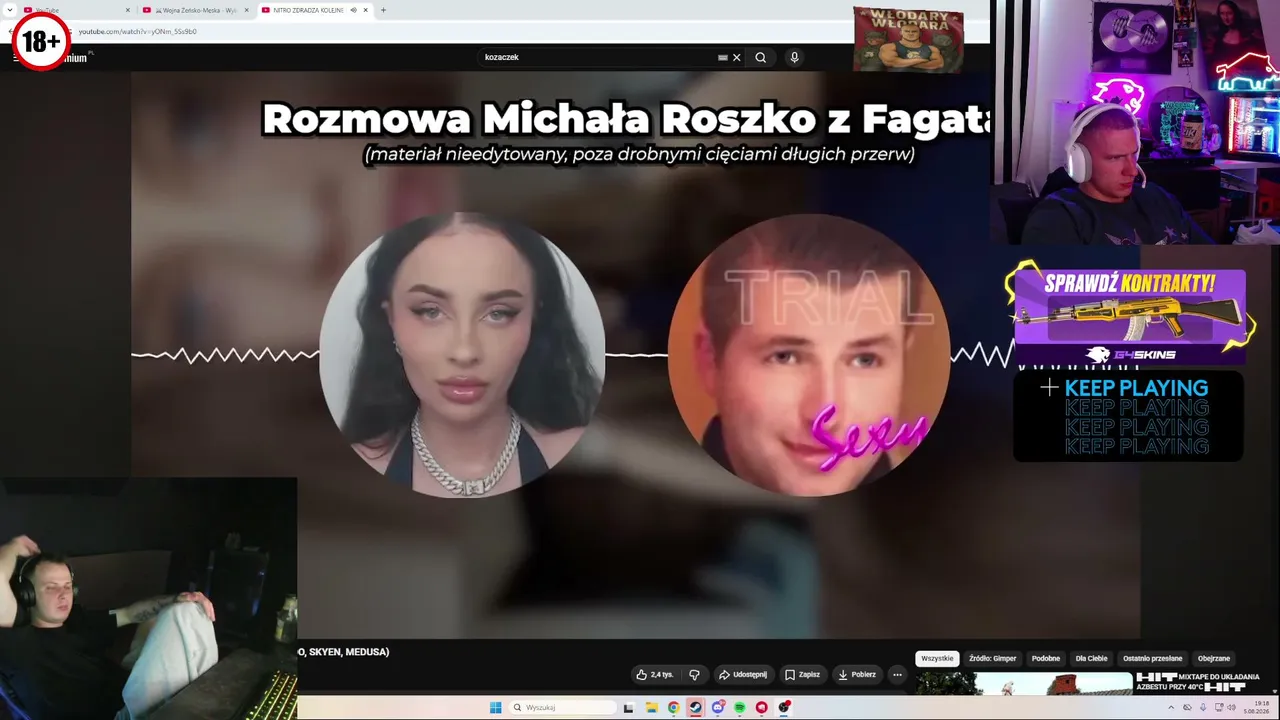Select the 'Dla Ciebie' filter chip
The width and height of the screenshot is (1280, 720).
(1091, 658)
